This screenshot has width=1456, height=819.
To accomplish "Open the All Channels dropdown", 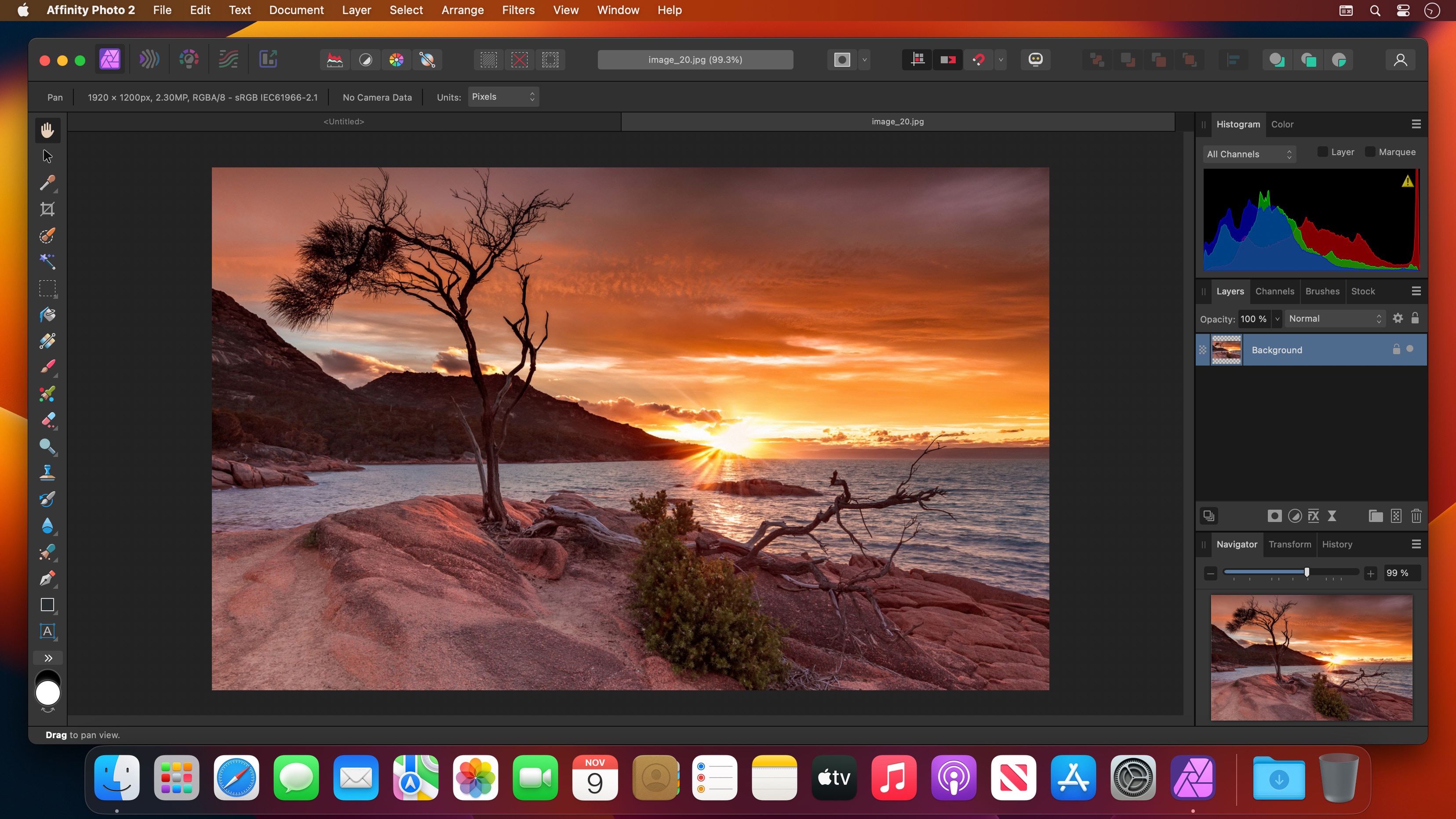I will [1249, 154].
